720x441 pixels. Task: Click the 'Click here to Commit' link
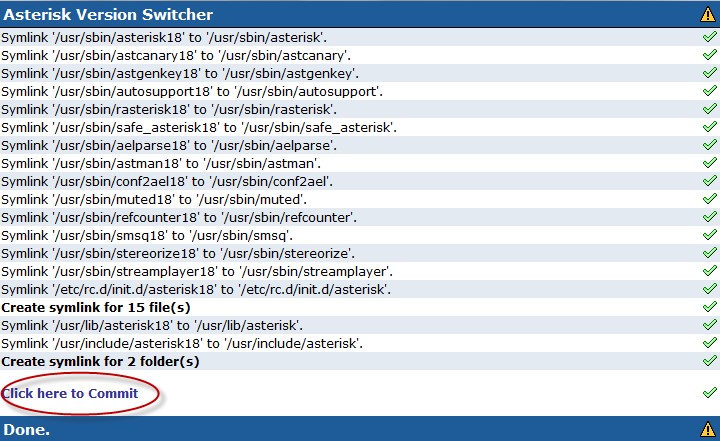[x=70, y=393]
